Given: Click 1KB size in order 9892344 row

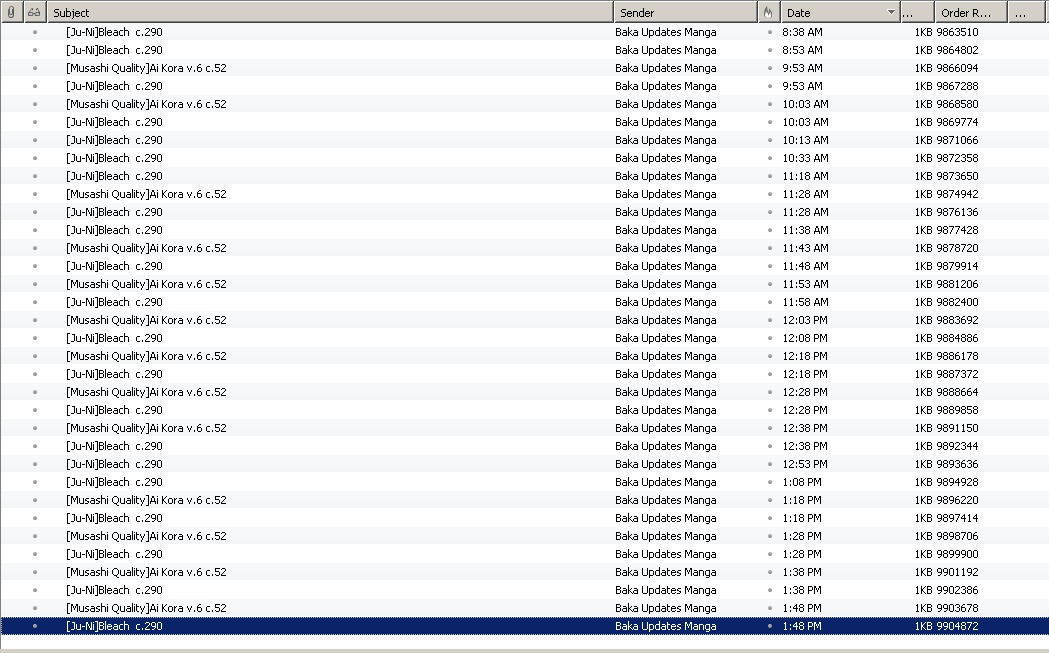Looking at the screenshot, I should (x=923, y=446).
